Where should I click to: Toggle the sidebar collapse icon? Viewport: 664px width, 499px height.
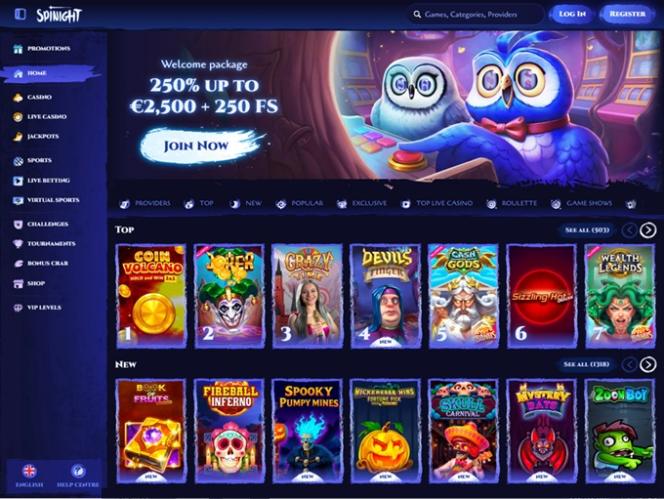pos(20,14)
